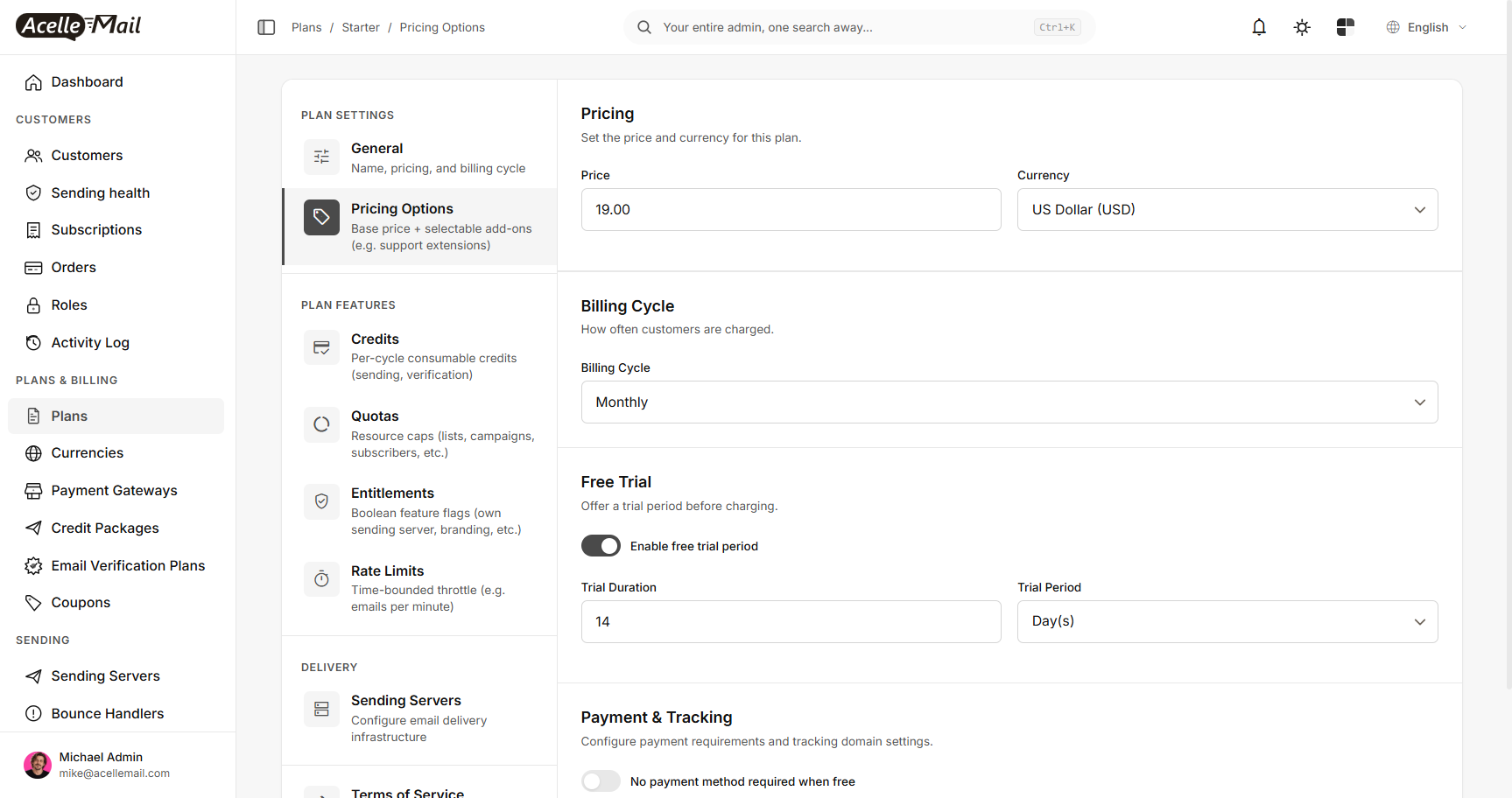Open the Currency dropdown

[x=1227, y=210]
